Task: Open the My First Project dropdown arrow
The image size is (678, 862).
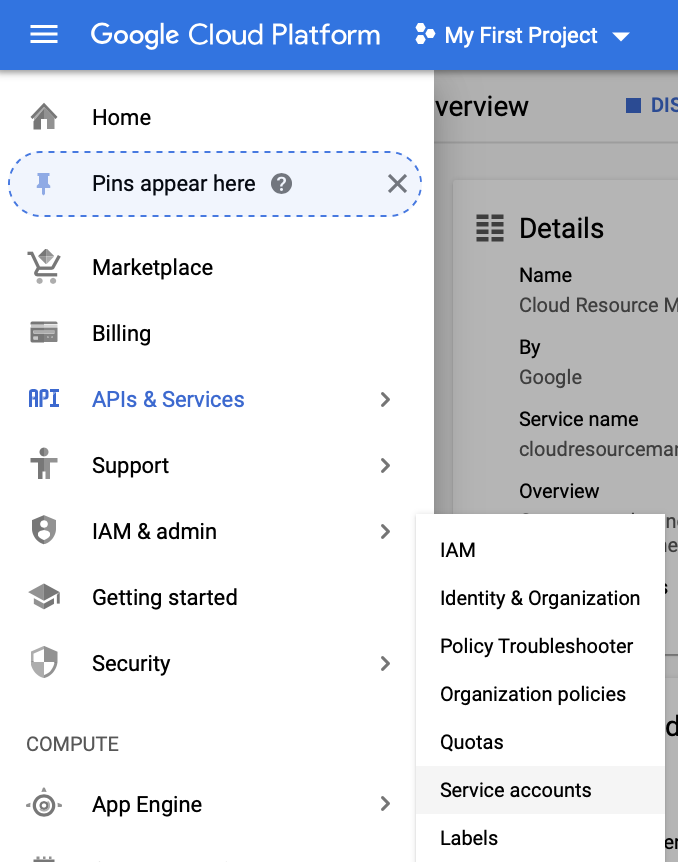Action: (x=621, y=37)
